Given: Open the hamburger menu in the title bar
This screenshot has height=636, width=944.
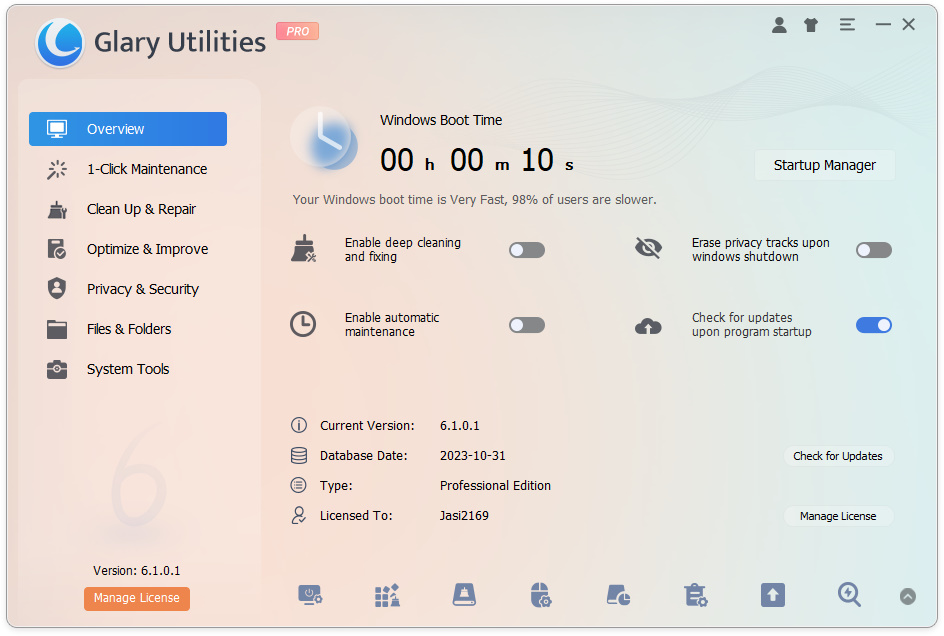Looking at the screenshot, I should click(x=847, y=25).
